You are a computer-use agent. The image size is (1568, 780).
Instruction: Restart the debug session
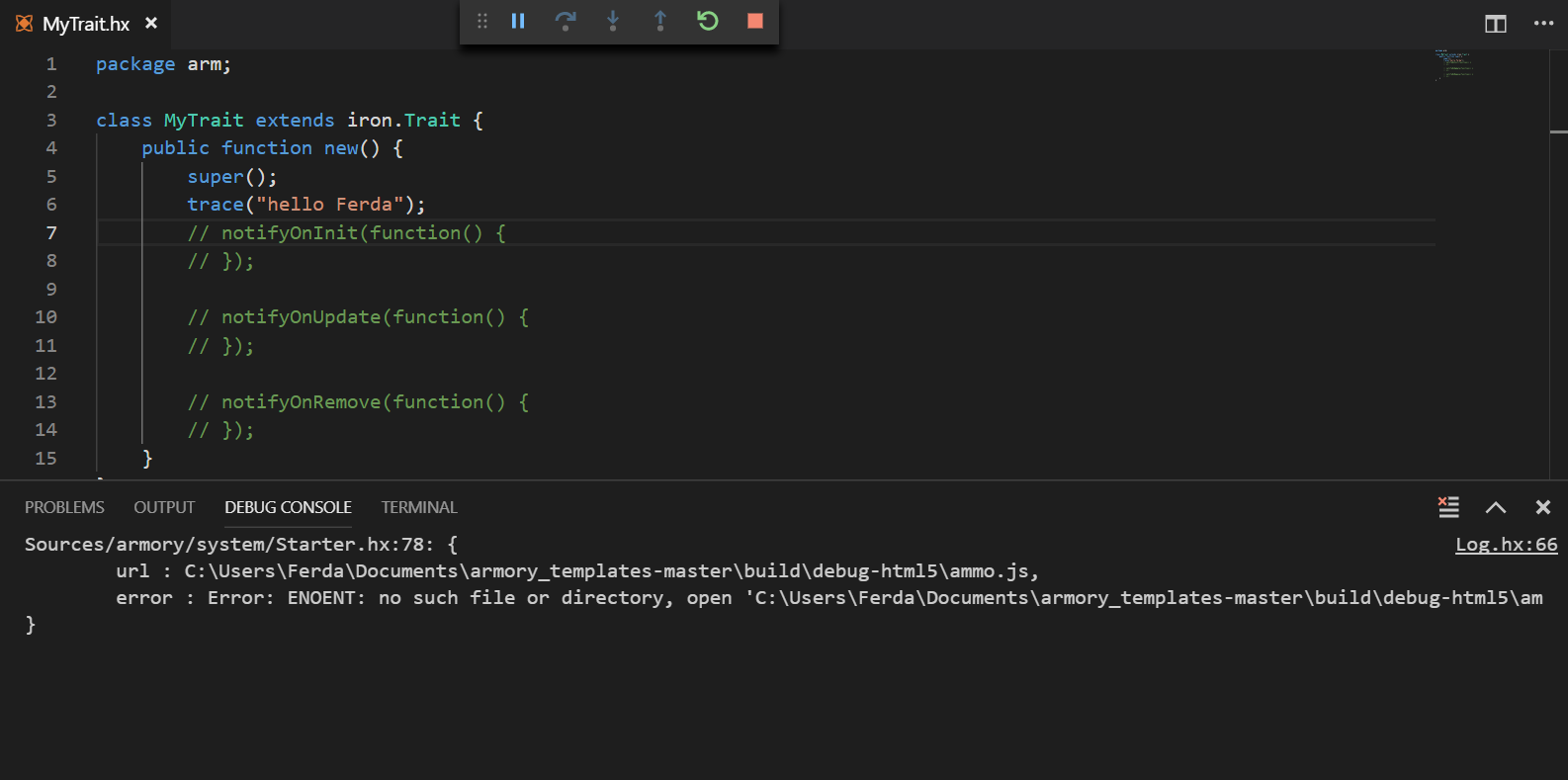(708, 21)
